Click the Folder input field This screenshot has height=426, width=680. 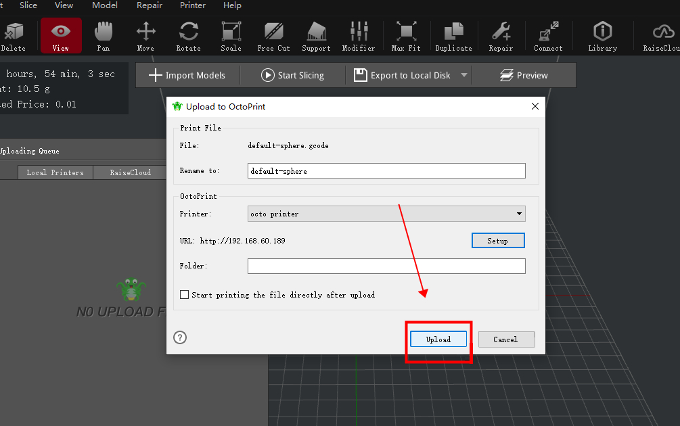pyautogui.click(x=386, y=266)
